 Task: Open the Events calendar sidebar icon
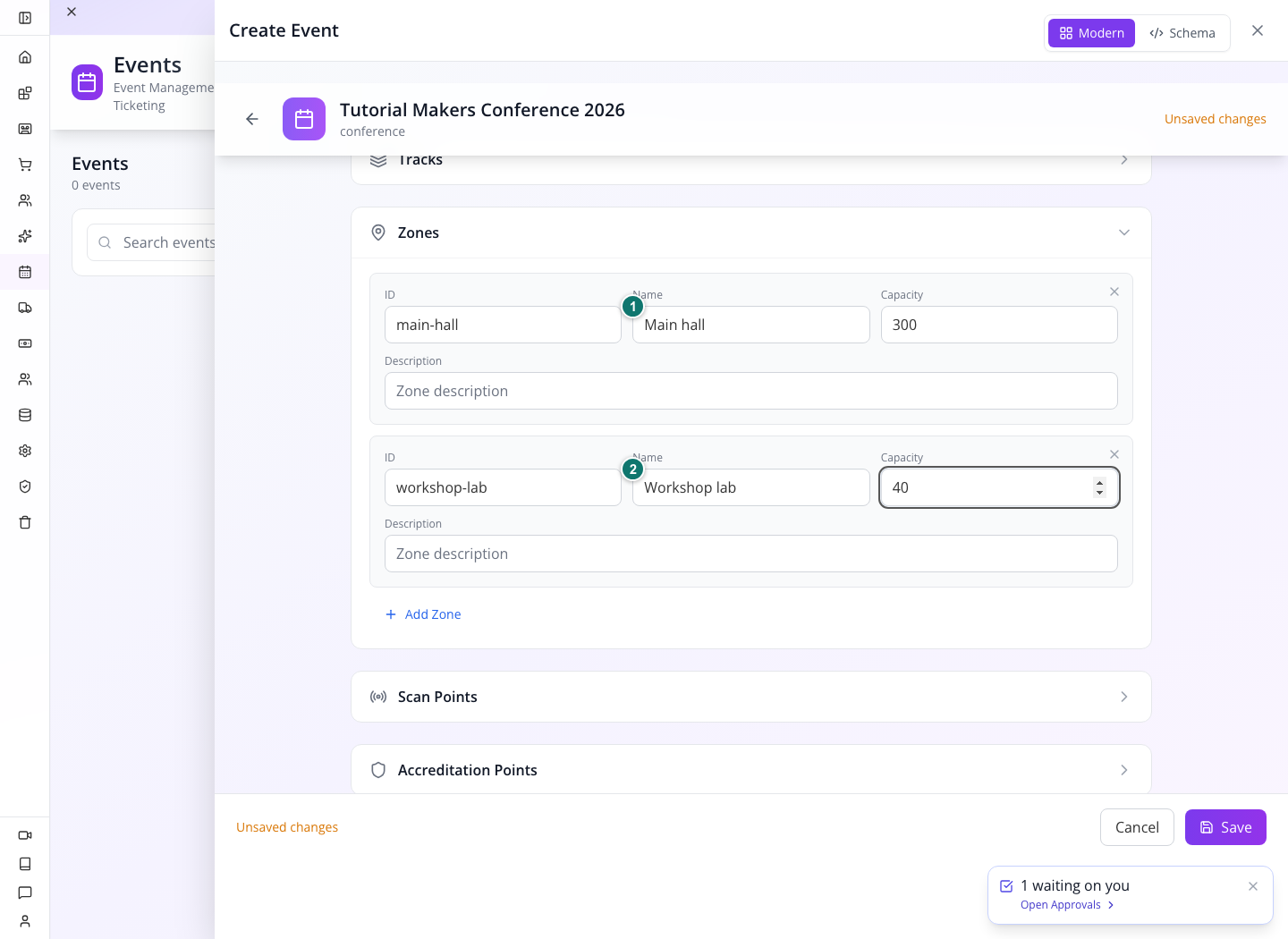pyautogui.click(x=25, y=272)
